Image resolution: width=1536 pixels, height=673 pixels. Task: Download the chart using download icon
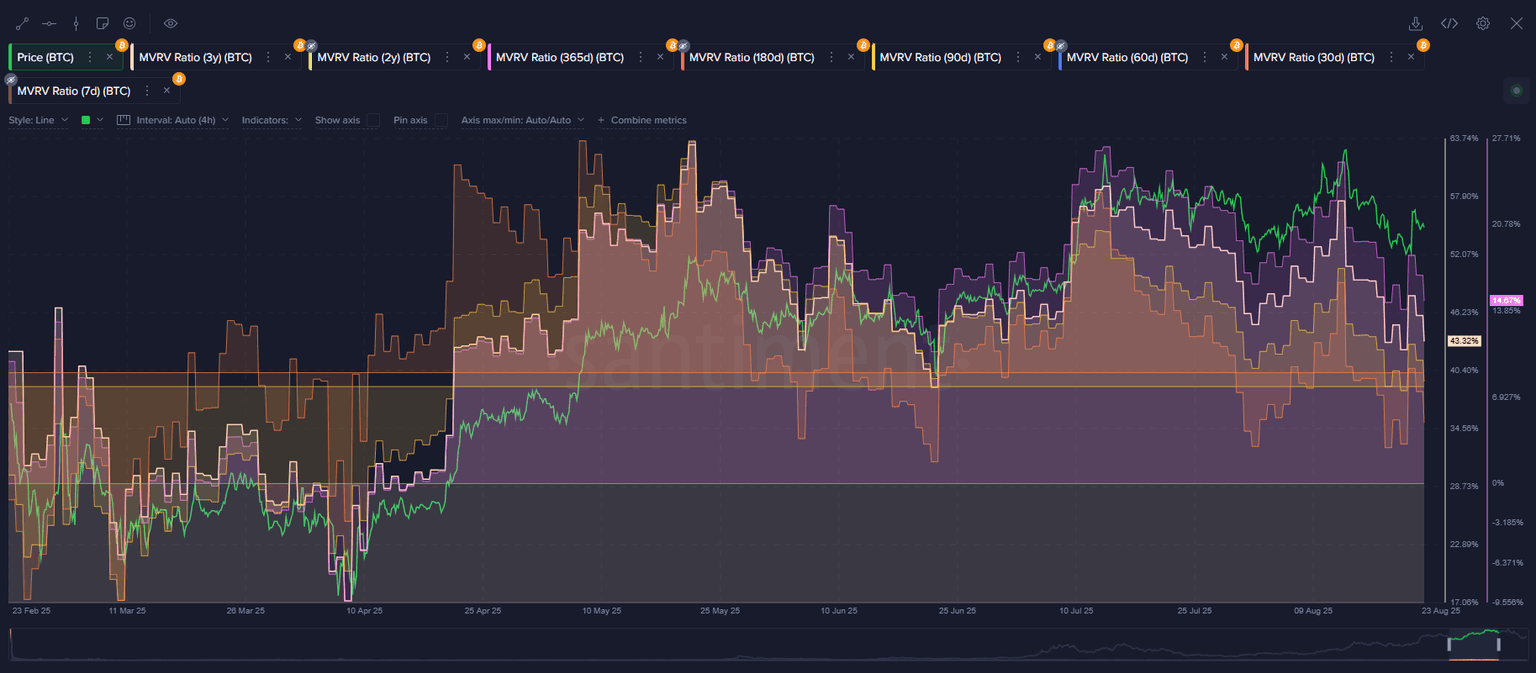pos(1415,23)
